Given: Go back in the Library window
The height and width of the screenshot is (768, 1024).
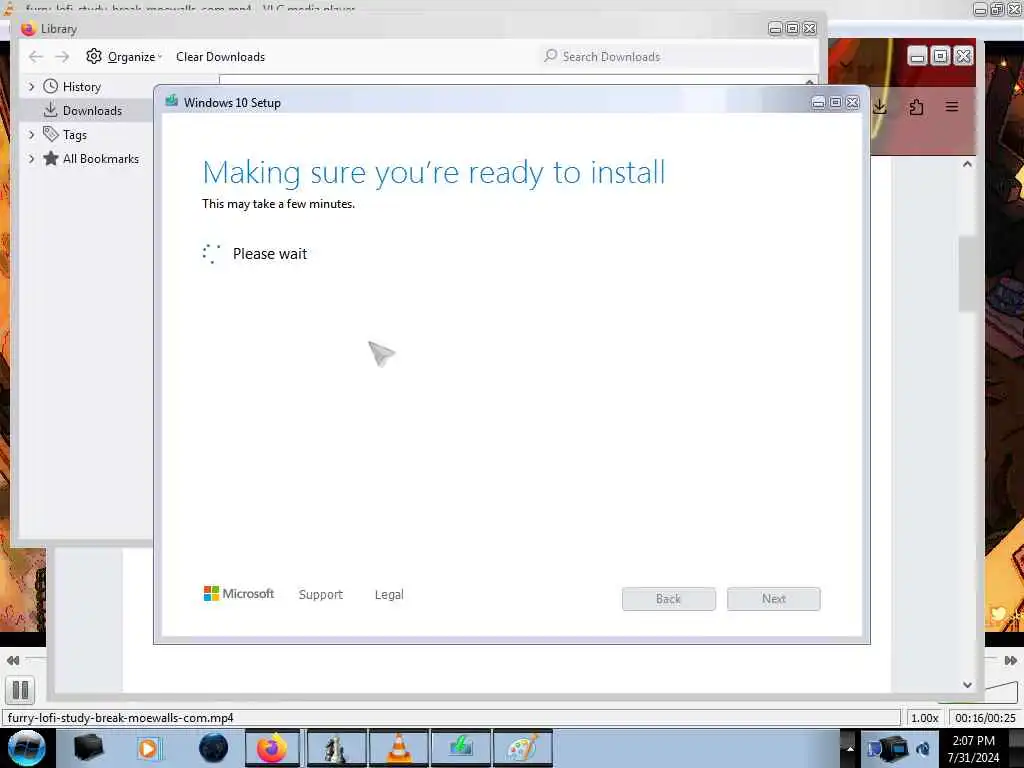Looking at the screenshot, I should [x=35, y=57].
